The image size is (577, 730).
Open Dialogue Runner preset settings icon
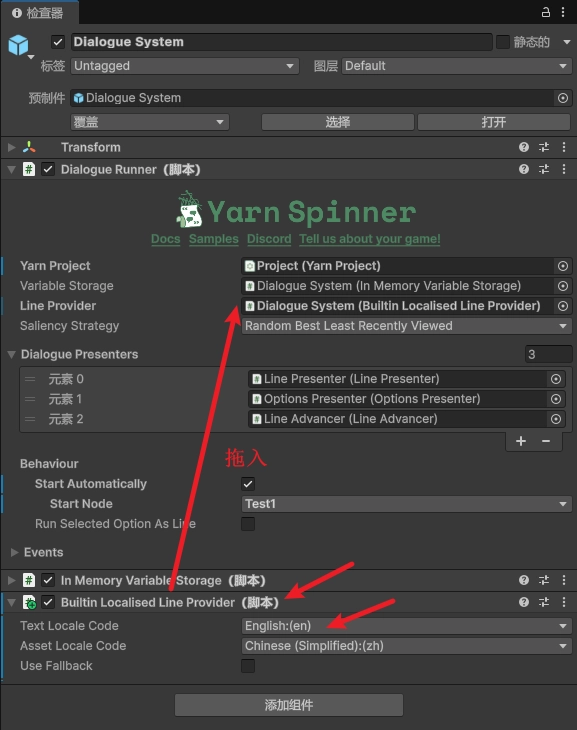[x=544, y=169]
